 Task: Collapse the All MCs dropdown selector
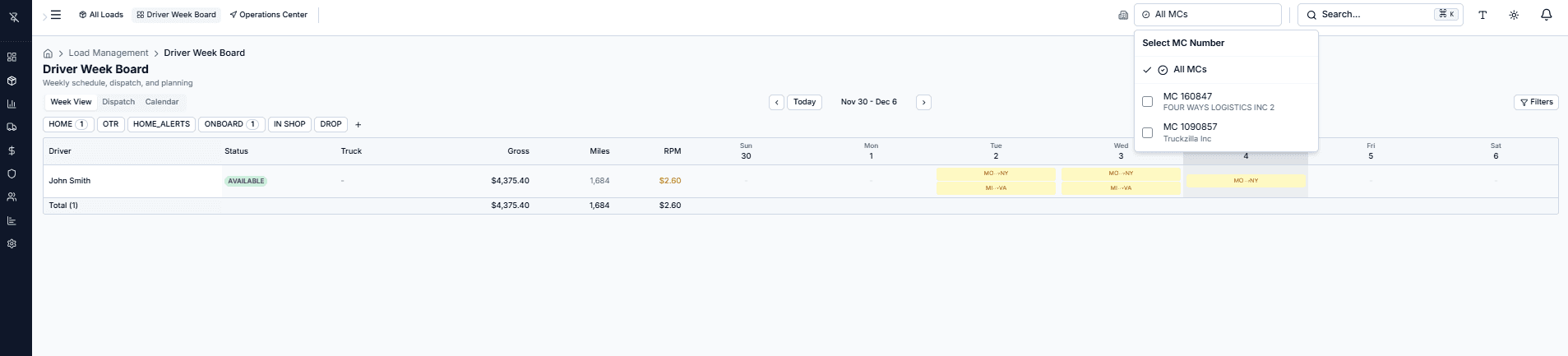pyautogui.click(x=1207, y=15)
